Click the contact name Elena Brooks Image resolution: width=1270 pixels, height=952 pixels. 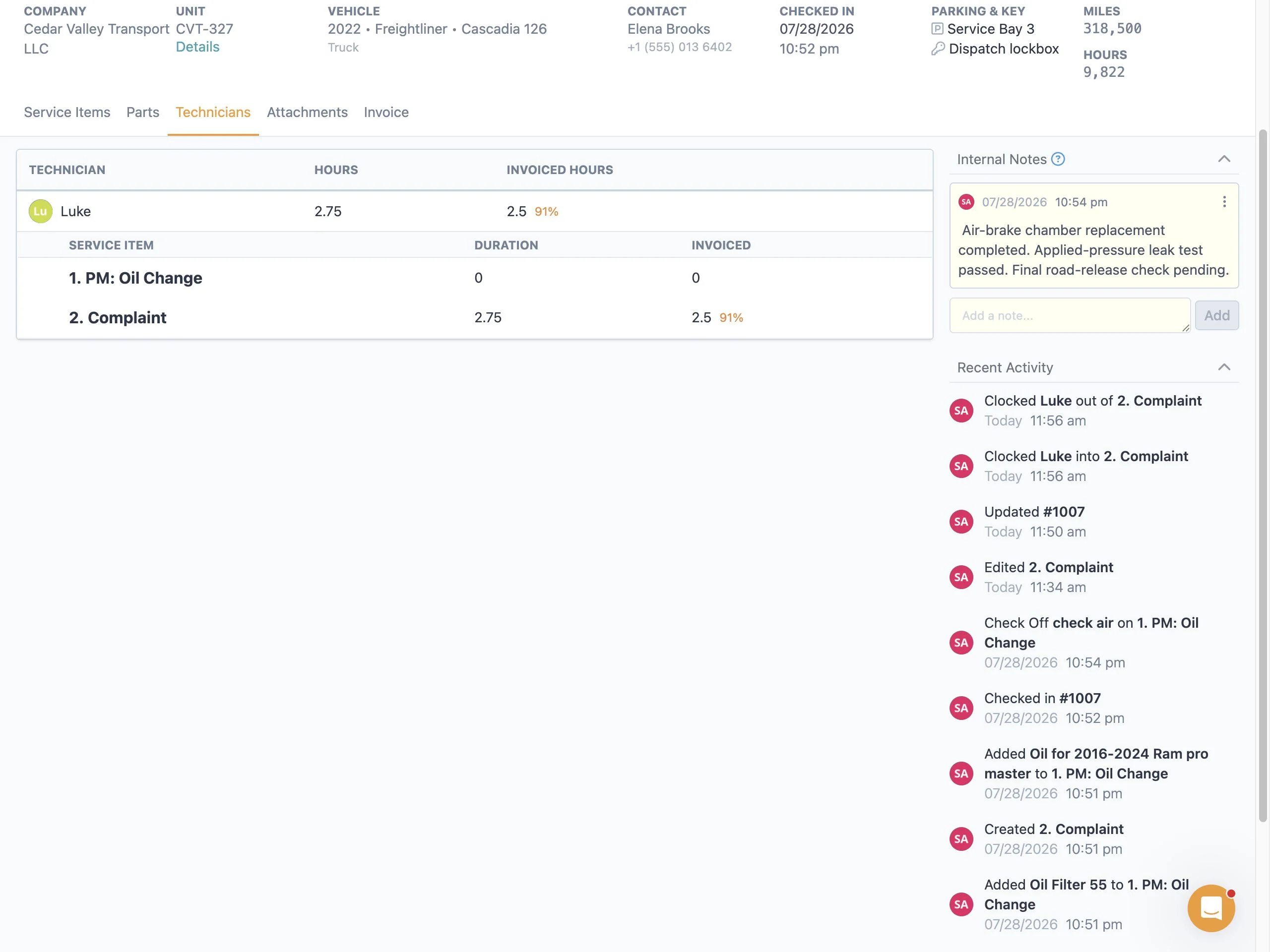pos(668,29)
